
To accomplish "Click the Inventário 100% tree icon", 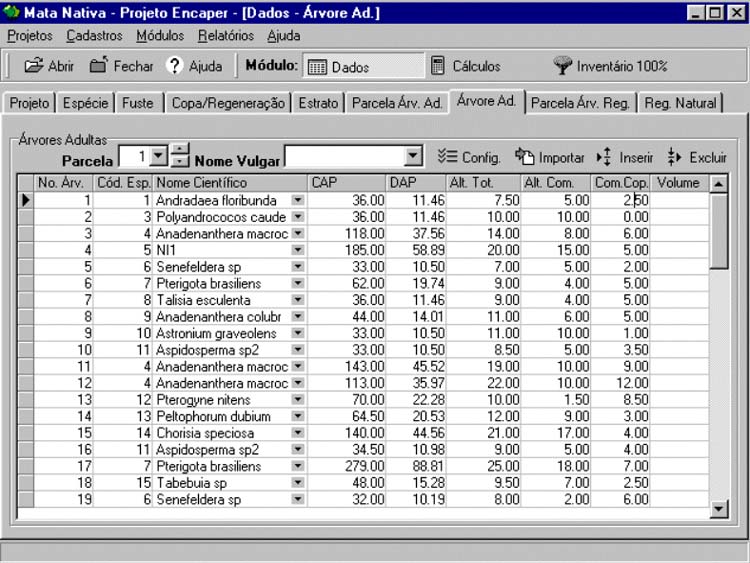I will click(x=563, y=66).
